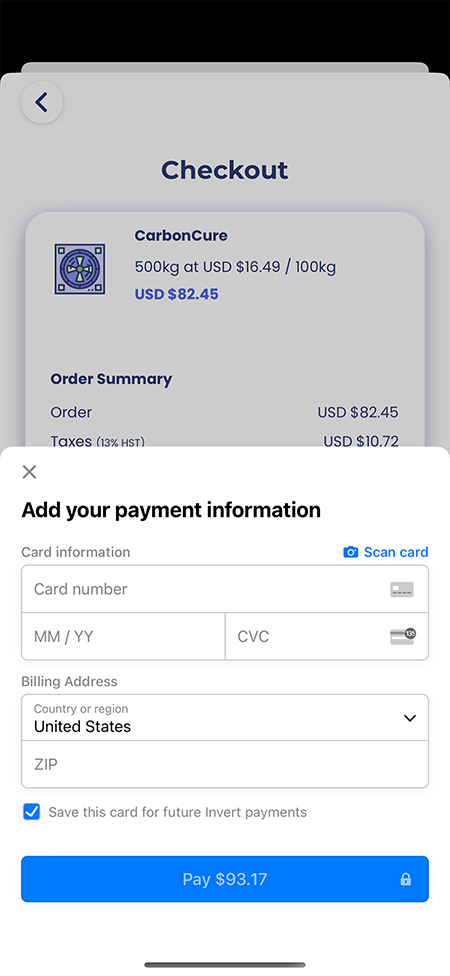This screenshot has height=976, width=450.
Task: Tap the home indicator bar
Action: coord(225,965)
